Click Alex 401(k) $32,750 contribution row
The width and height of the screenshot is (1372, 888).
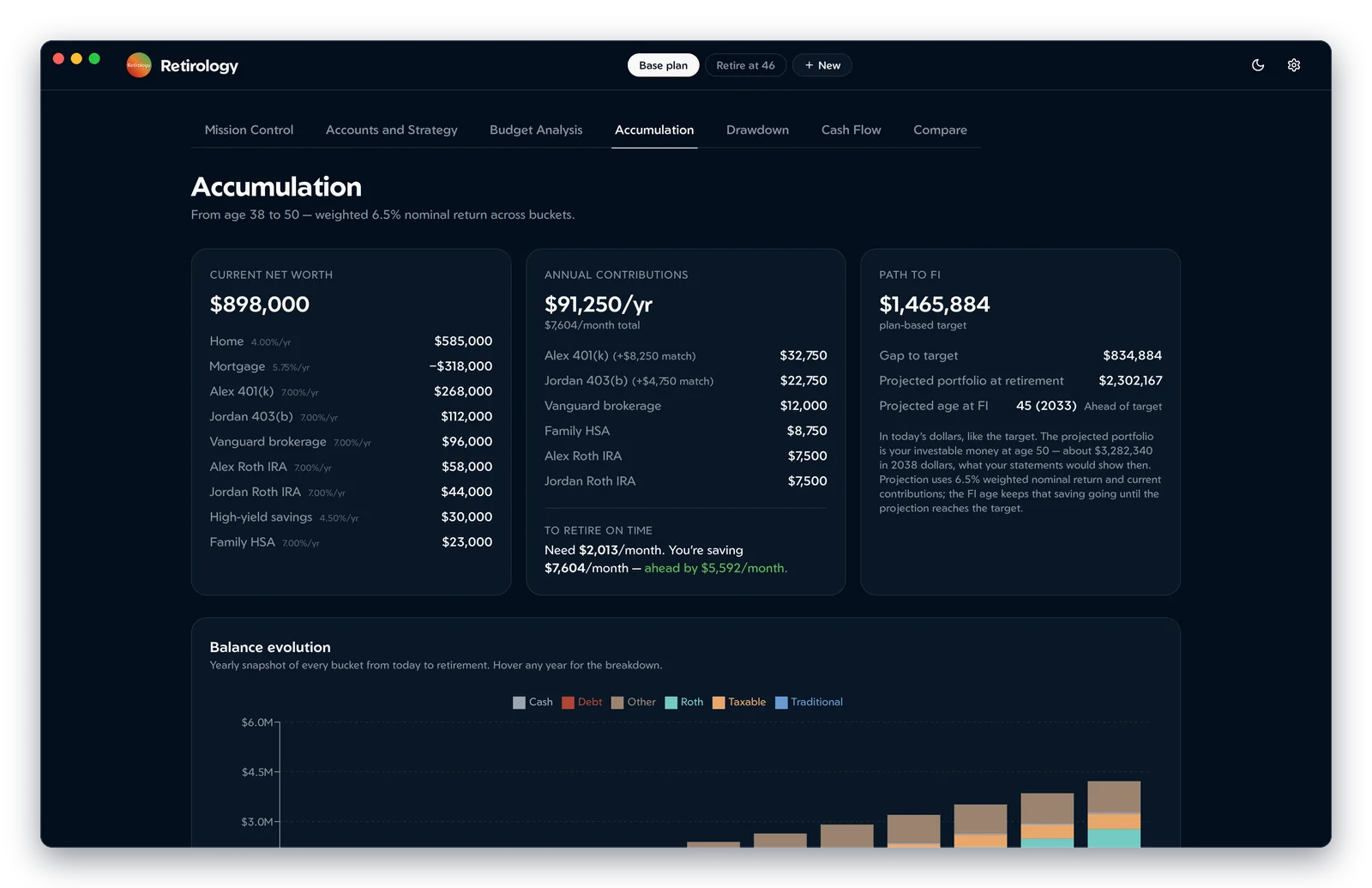685,355
